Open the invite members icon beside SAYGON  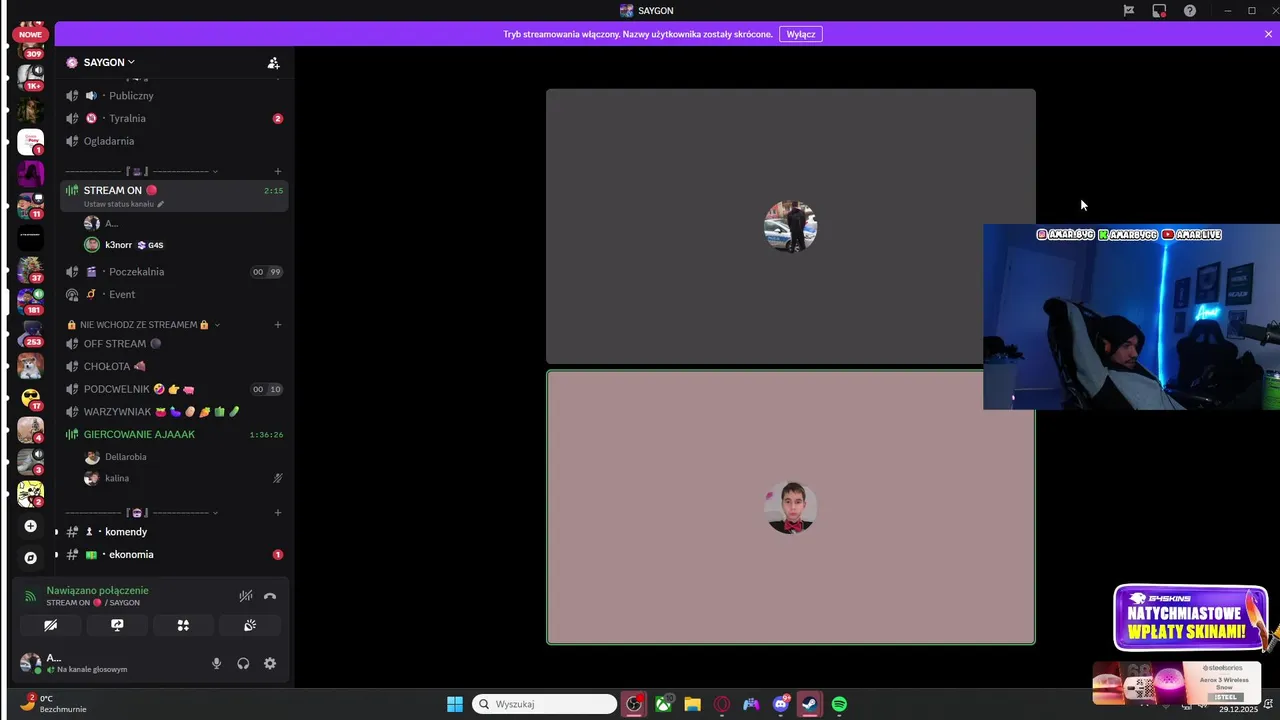click(273, 62)
